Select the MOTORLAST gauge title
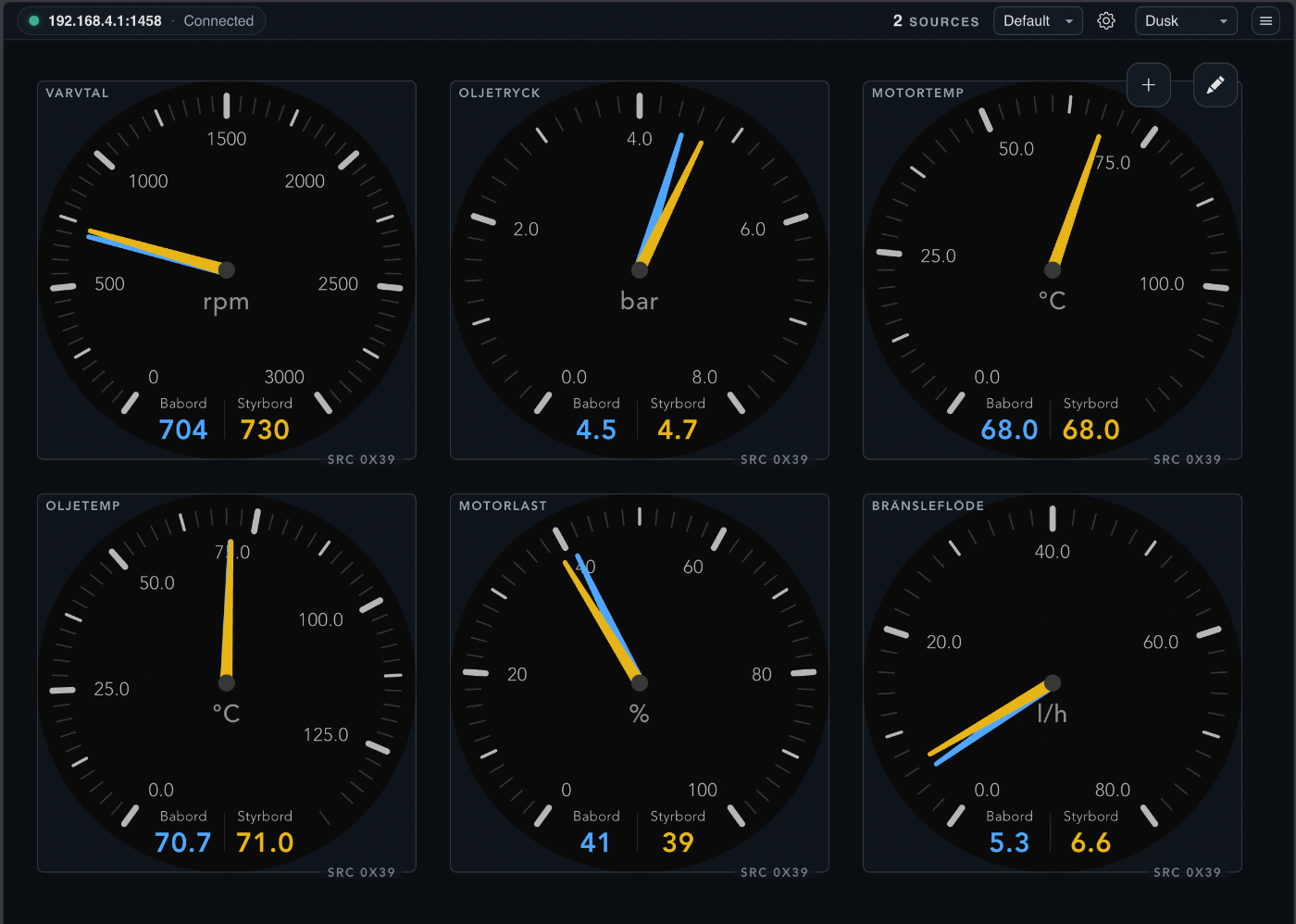Image resolution: width=1296 pixels, height=924 pixels. [x=504, y=506]
